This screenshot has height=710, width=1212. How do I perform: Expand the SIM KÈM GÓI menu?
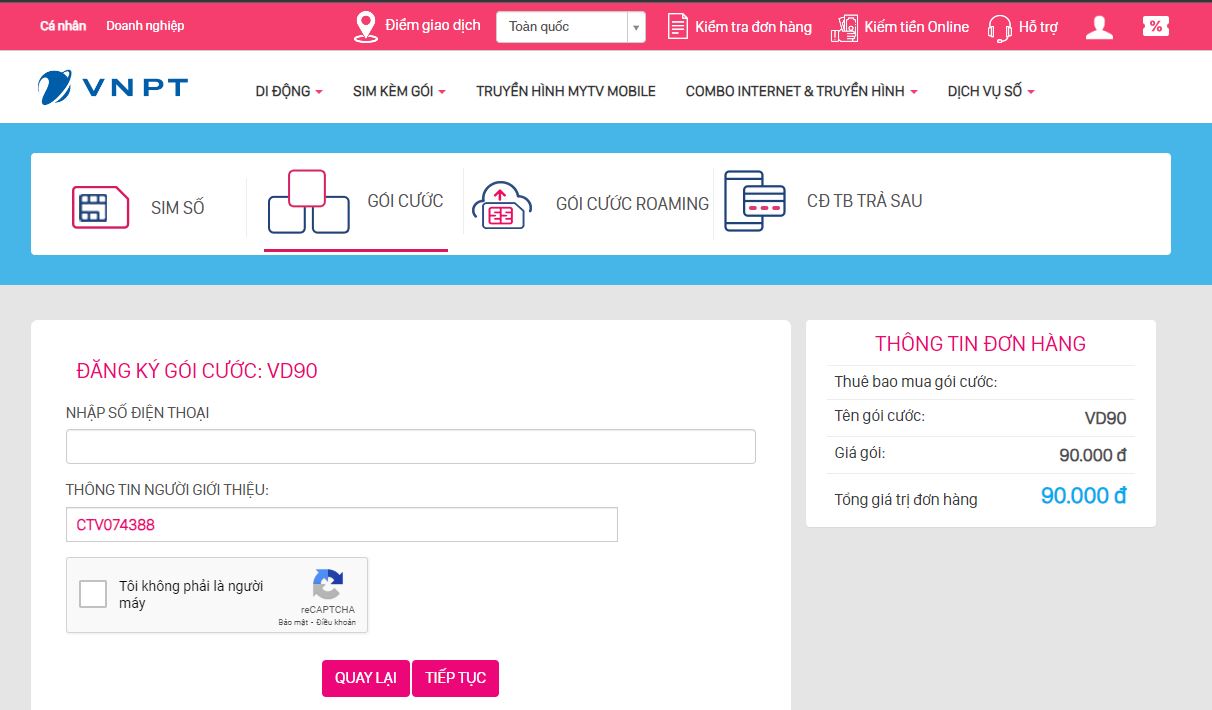[399, 91]
